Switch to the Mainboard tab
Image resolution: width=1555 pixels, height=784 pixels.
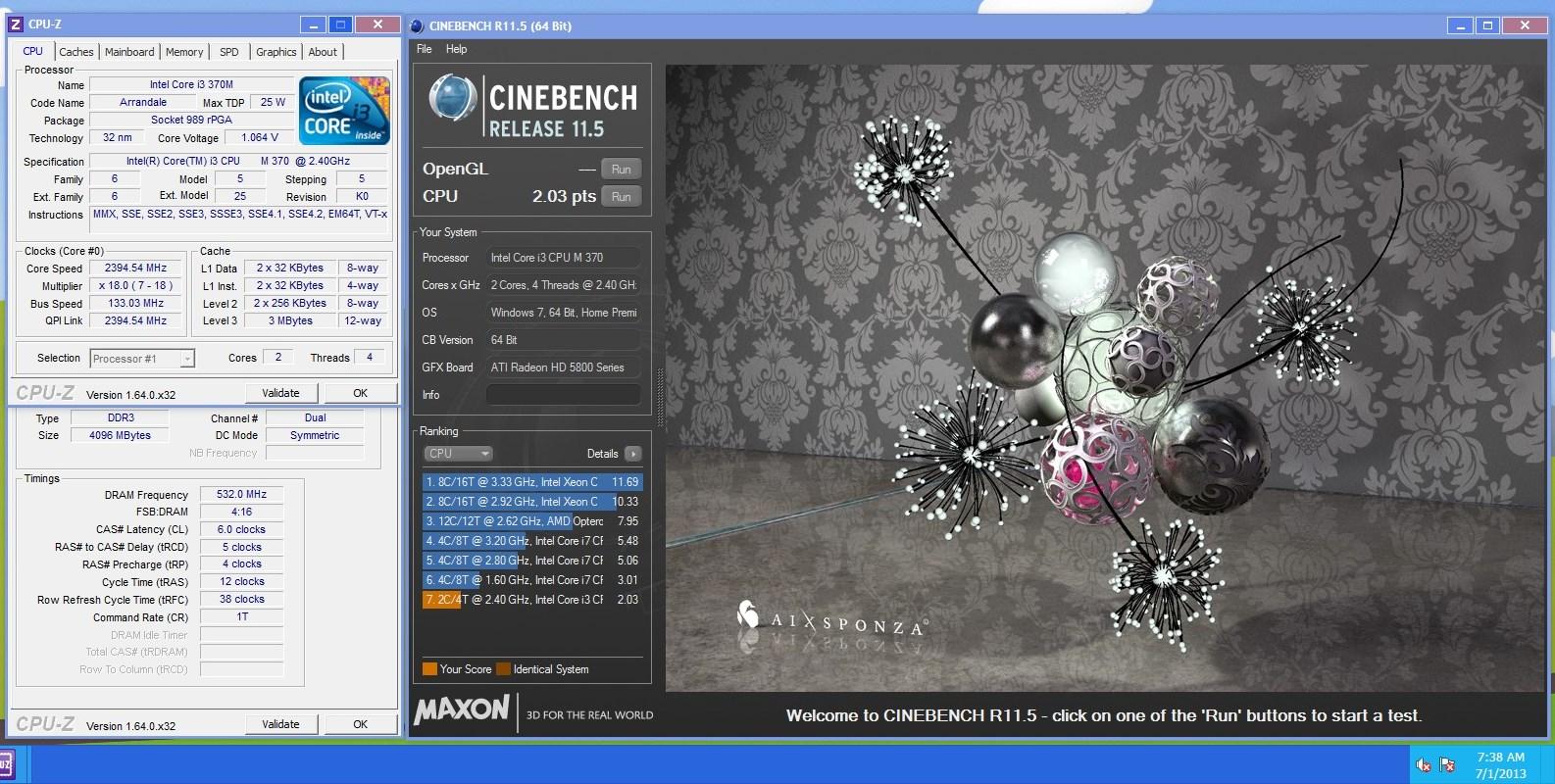(x=129, y=52)
